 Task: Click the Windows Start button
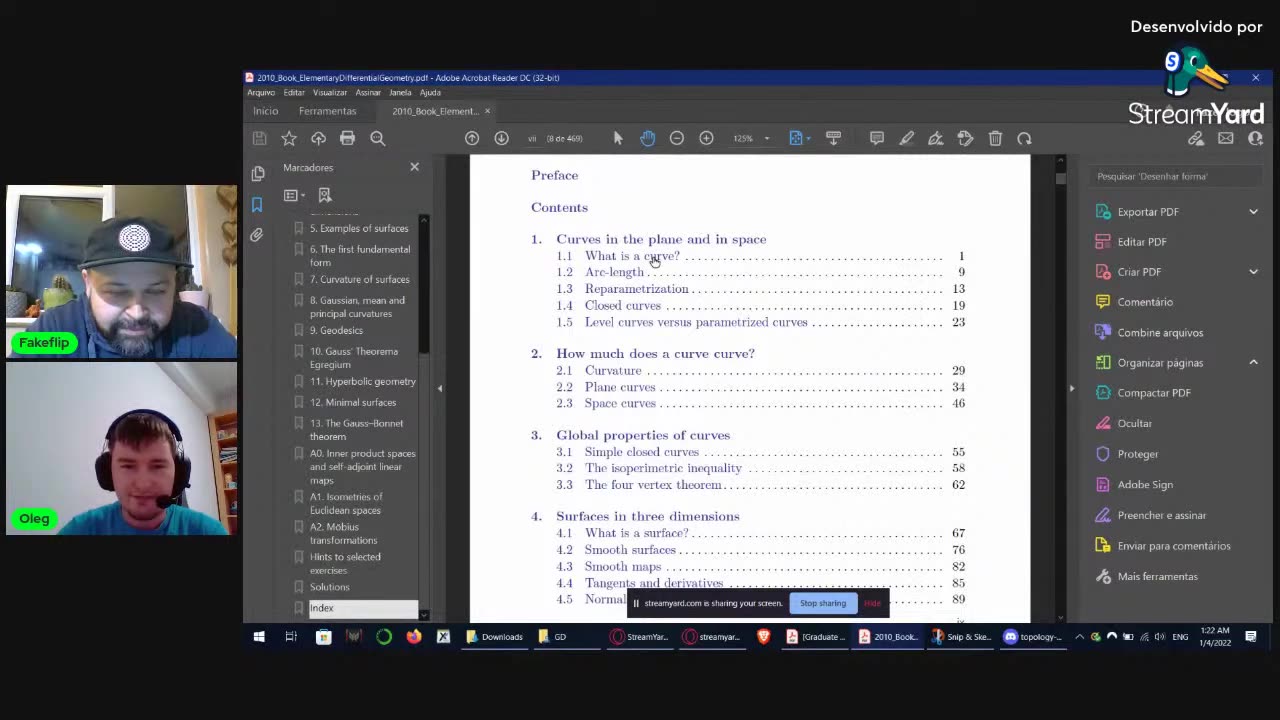259,637
